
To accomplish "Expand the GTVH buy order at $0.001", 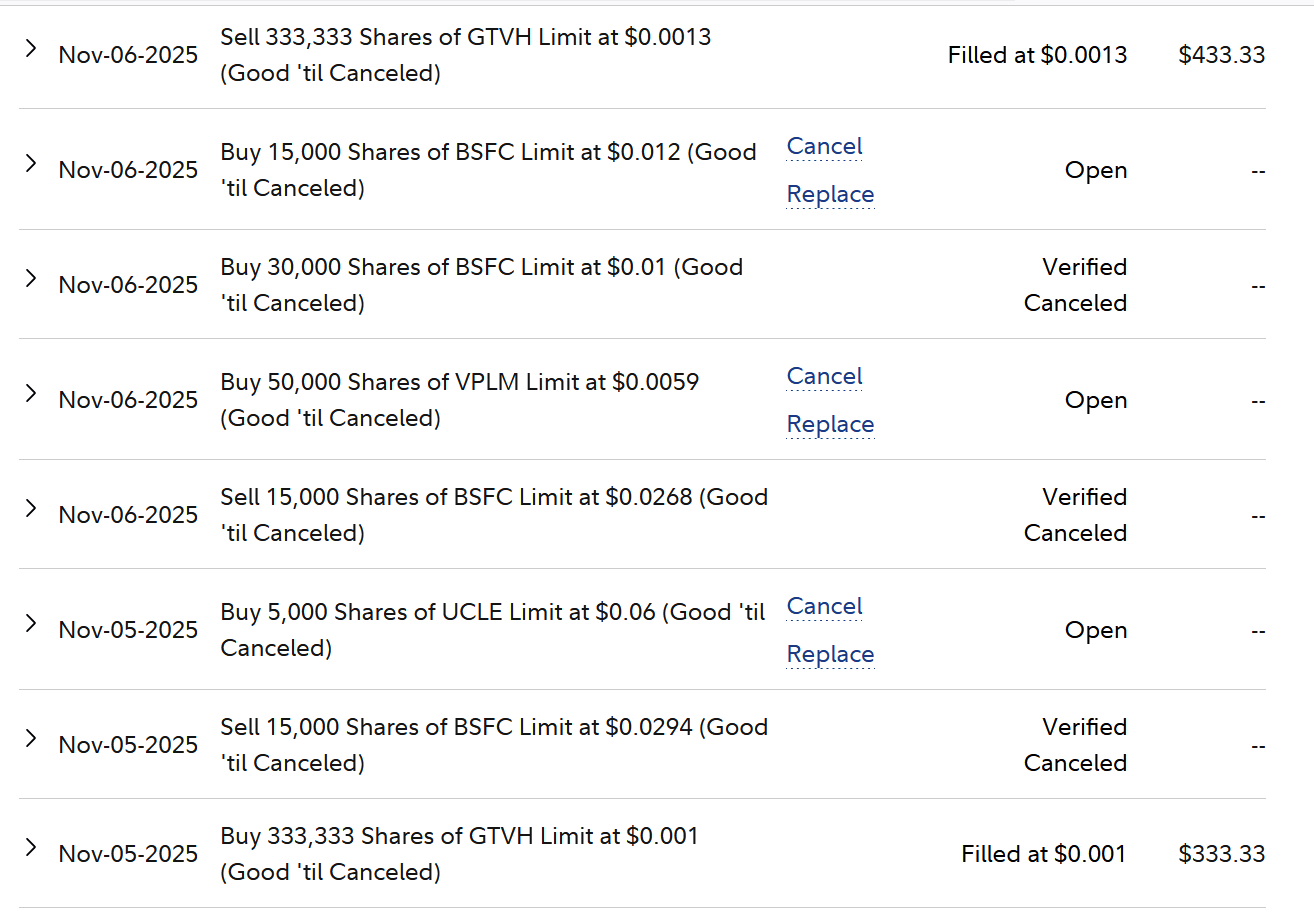I will [x=31, y=847].
